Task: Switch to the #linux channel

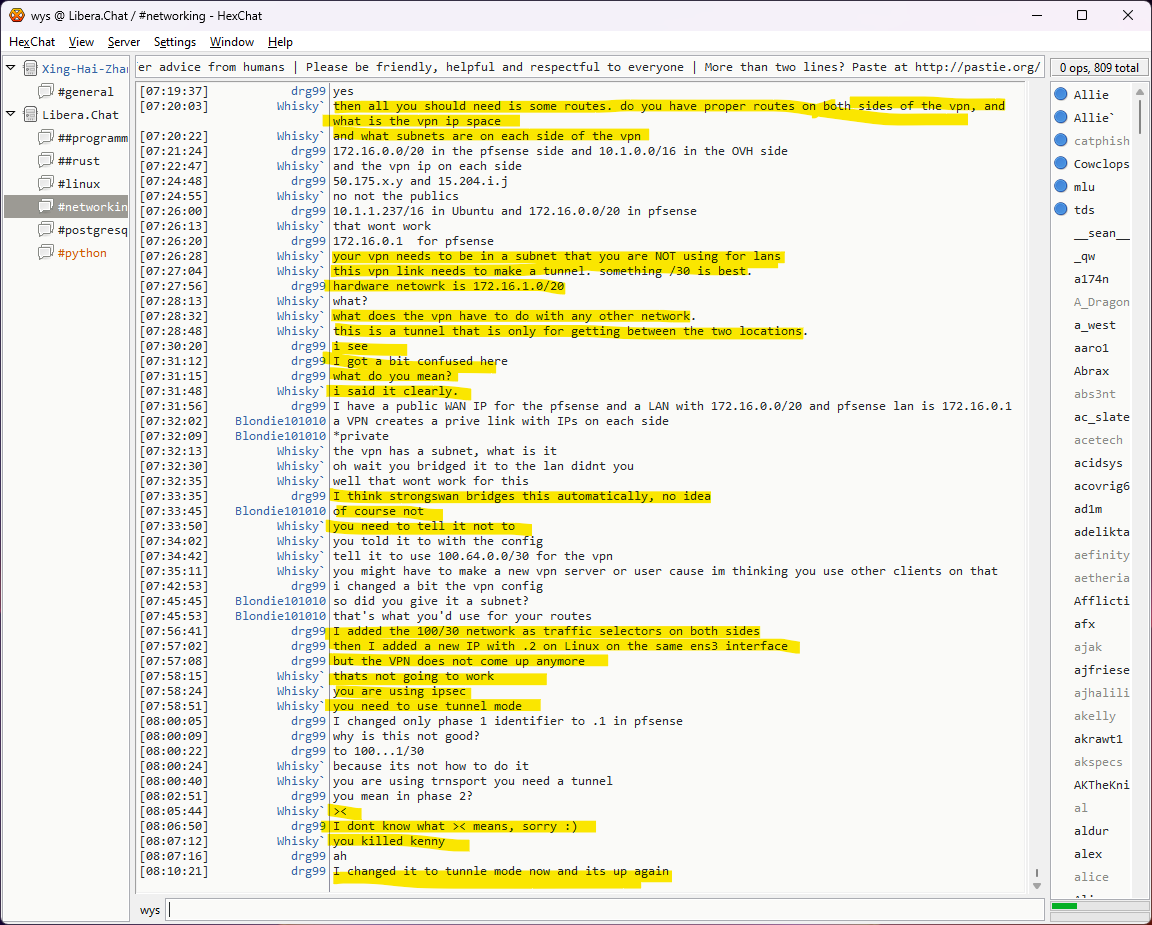Action: [x=79, y=184]
